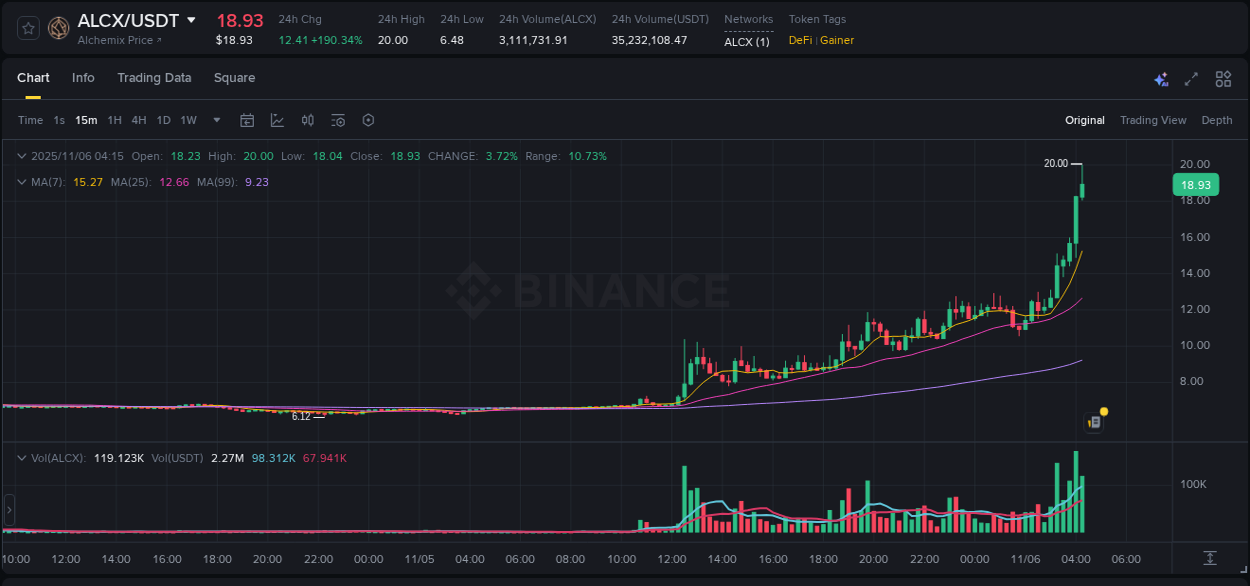
Task: Switch to the Trading Data tab
Action: click(x=154, y=78)
